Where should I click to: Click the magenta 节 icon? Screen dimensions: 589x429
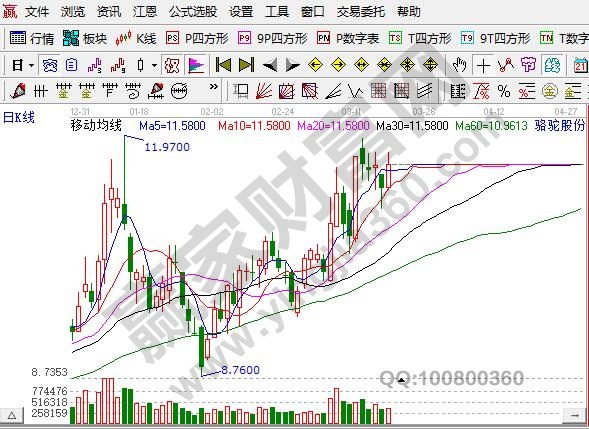[x=528, y=65]
